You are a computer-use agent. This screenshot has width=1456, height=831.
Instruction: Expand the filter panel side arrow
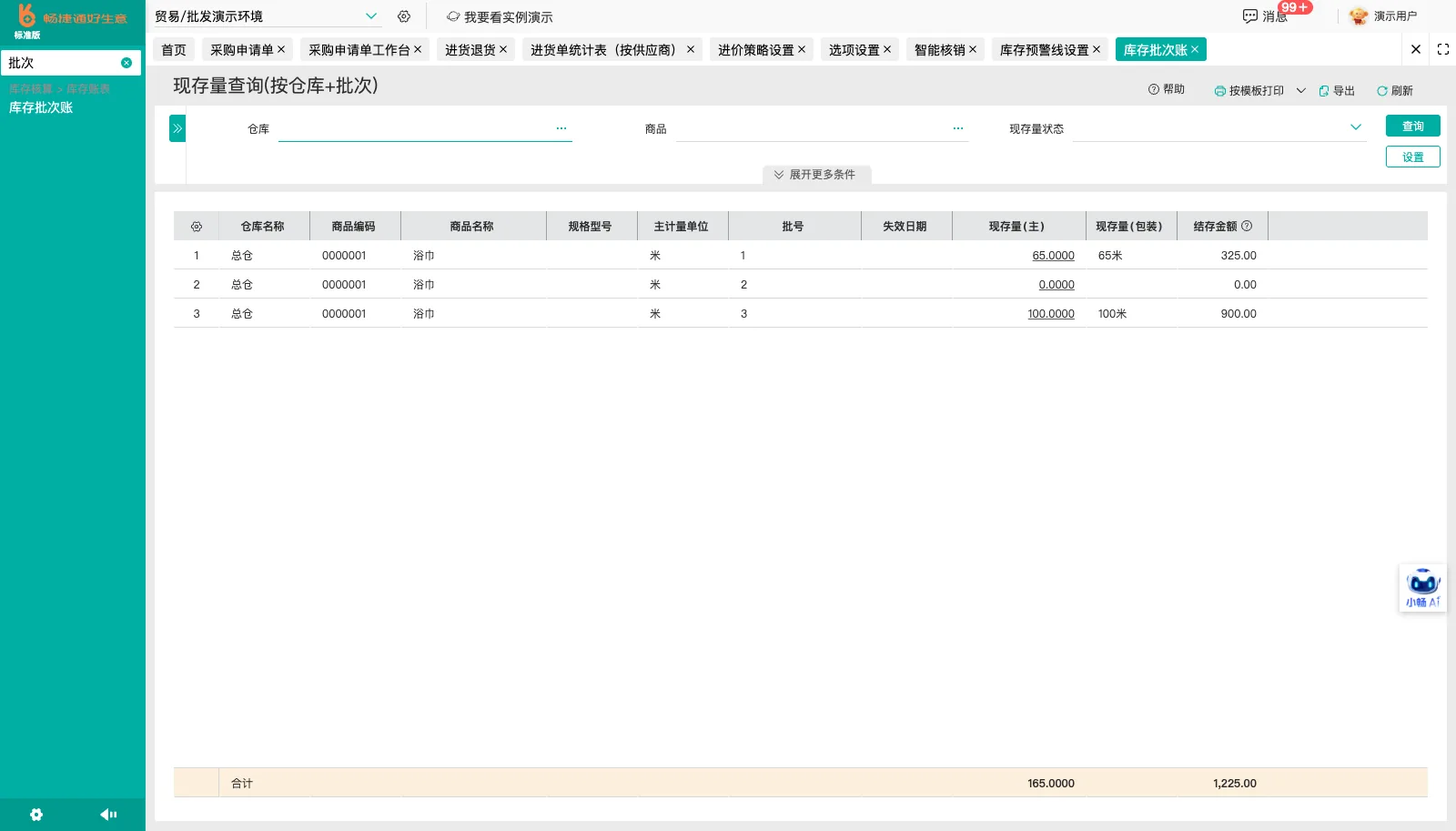tap(177, 128)
